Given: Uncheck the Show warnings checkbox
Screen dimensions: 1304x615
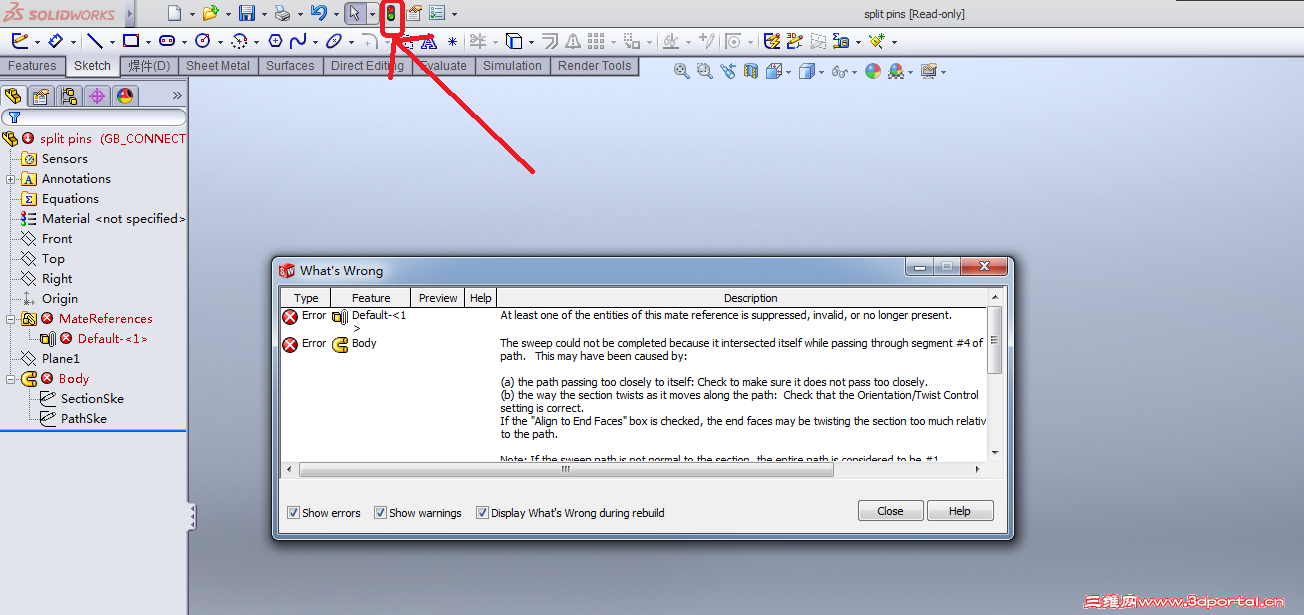Looking at the screenshot, I should [380, 513].
